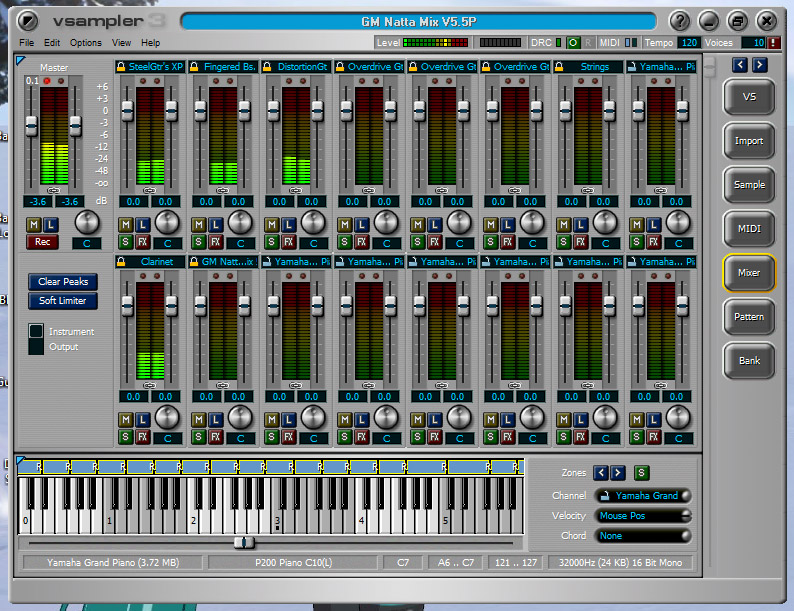The image size is (794, 611).
Task: Click the vsampler logo play icon
Action: (x=27, y=21)
